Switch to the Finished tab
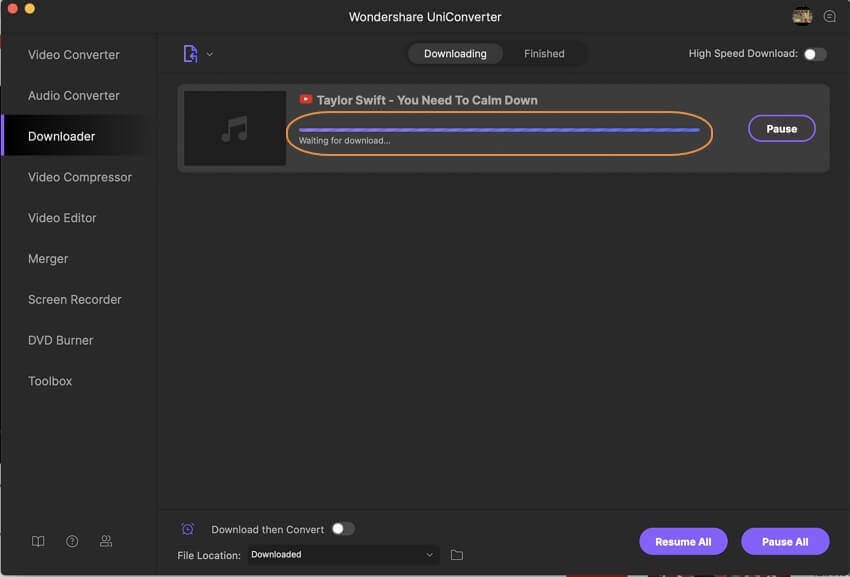The width and height of the screenshot is (850, 577). point(544,54)
